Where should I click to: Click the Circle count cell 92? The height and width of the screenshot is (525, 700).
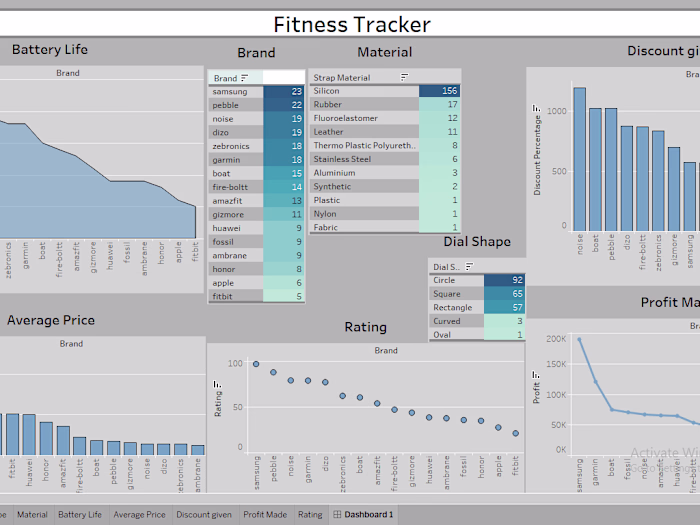(504, 280)
